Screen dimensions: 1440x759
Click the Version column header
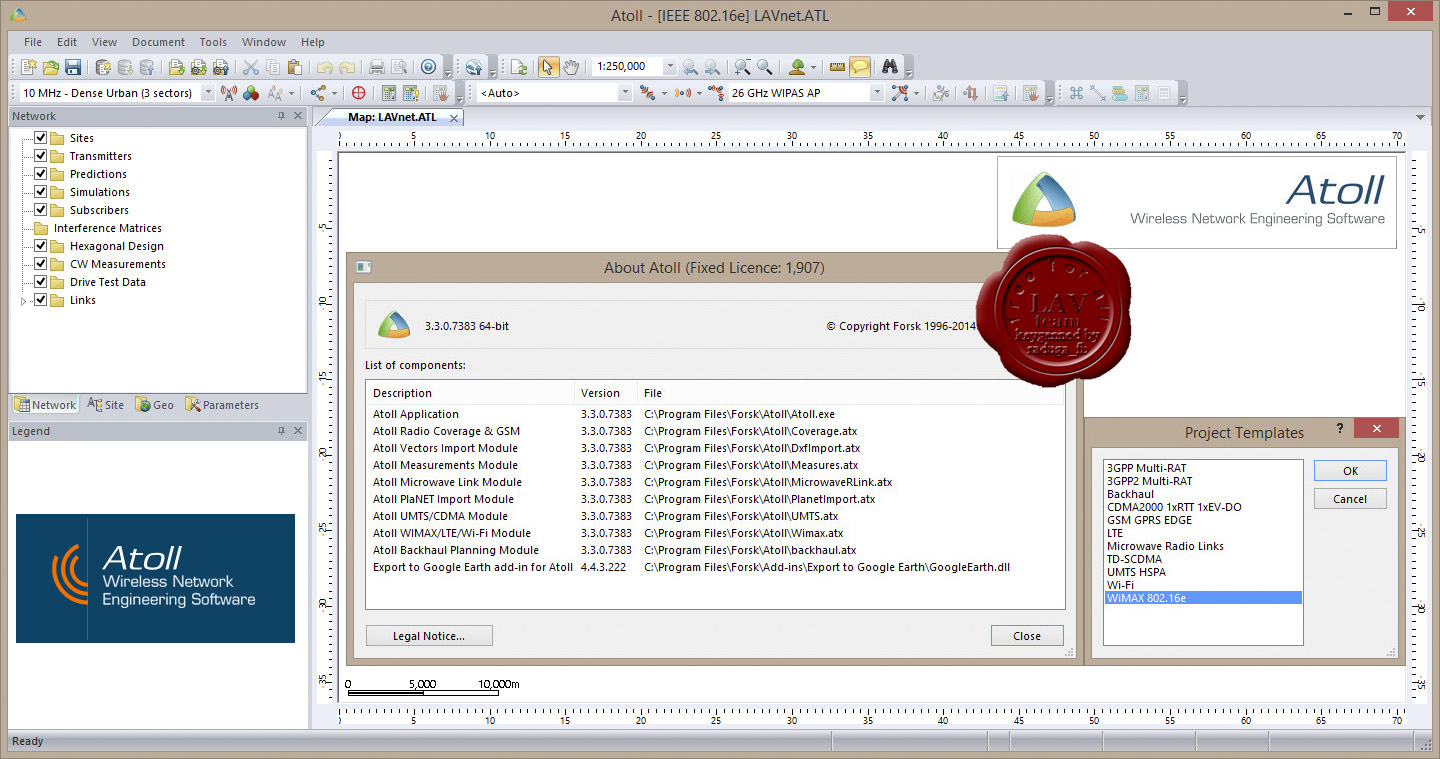pos(607,393)
